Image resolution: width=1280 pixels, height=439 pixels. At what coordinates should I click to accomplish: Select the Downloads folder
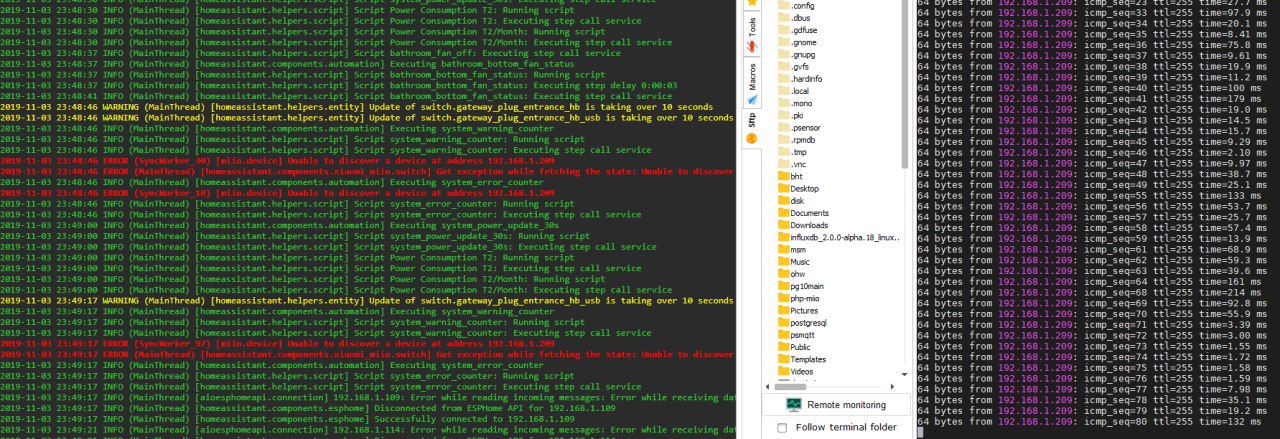click(803, 225)
